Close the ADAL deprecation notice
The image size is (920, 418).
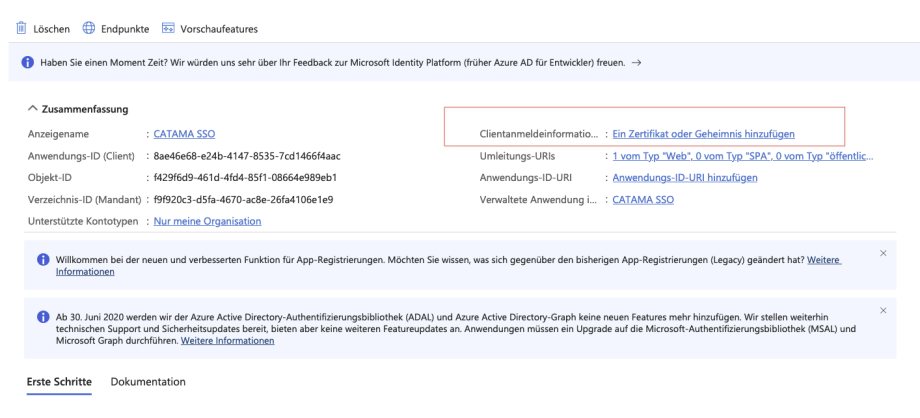[882, 312]
